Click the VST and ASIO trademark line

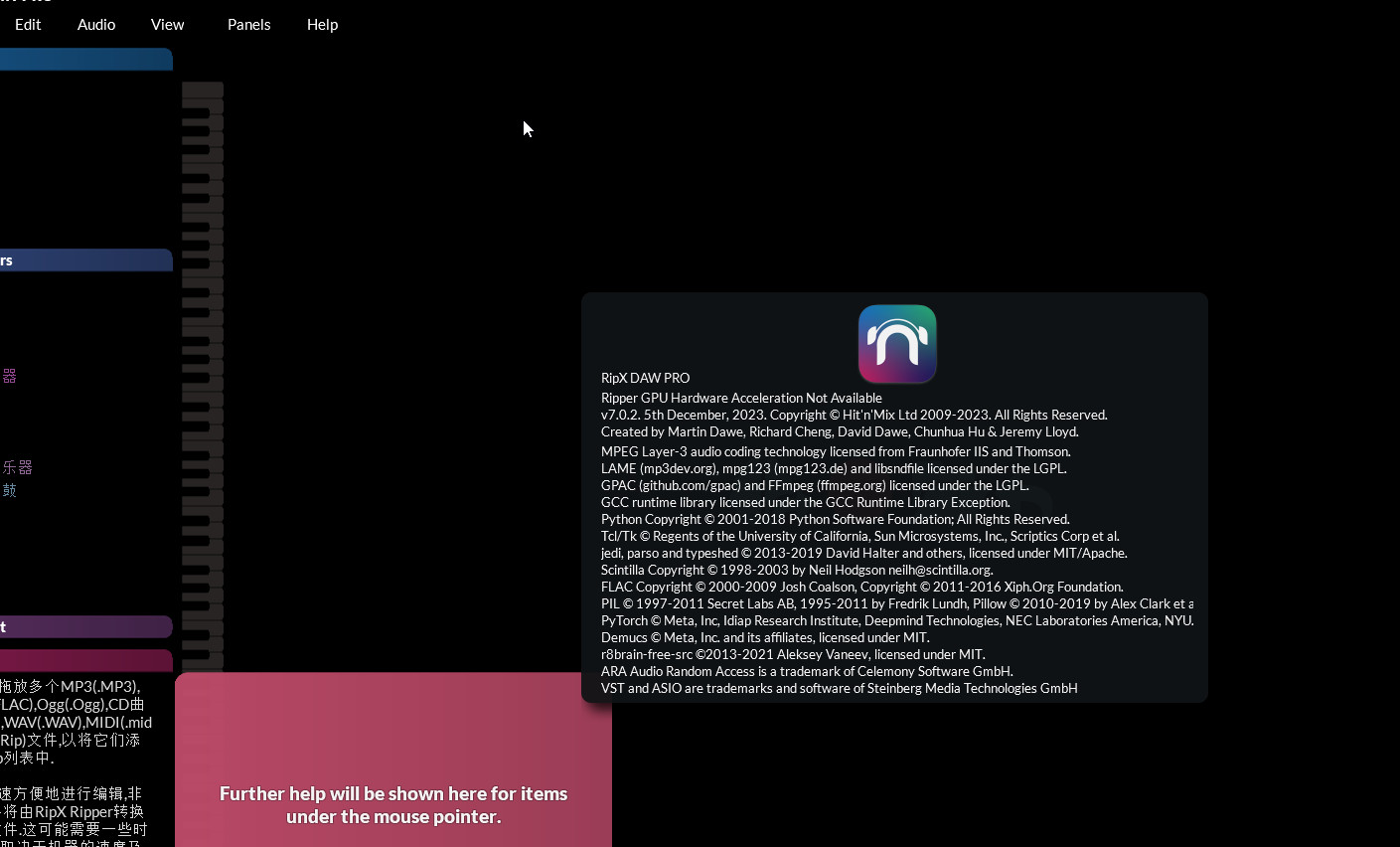pos(840,688)
